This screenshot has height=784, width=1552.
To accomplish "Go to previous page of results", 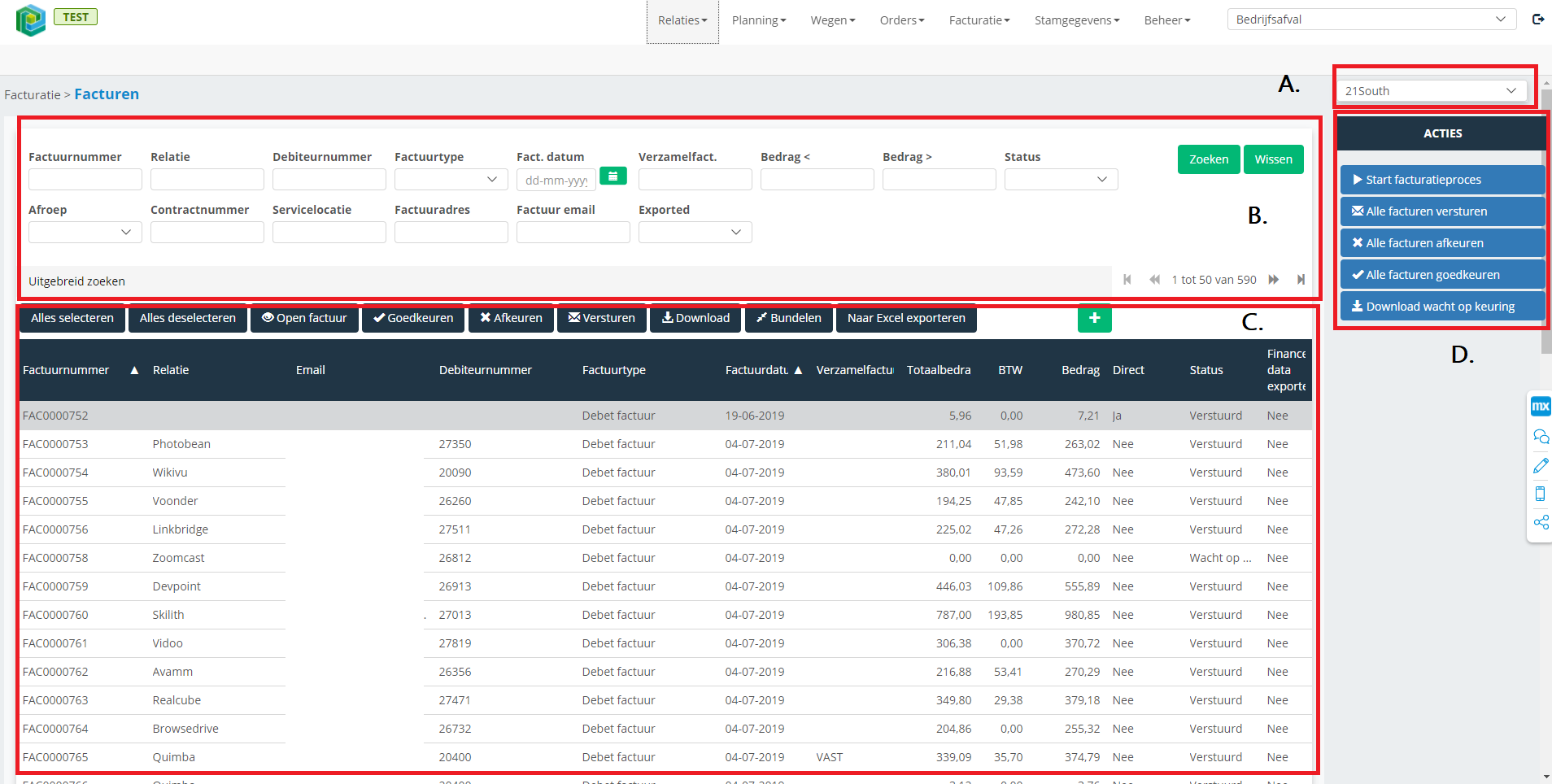I will click(x=1154, y=280).
